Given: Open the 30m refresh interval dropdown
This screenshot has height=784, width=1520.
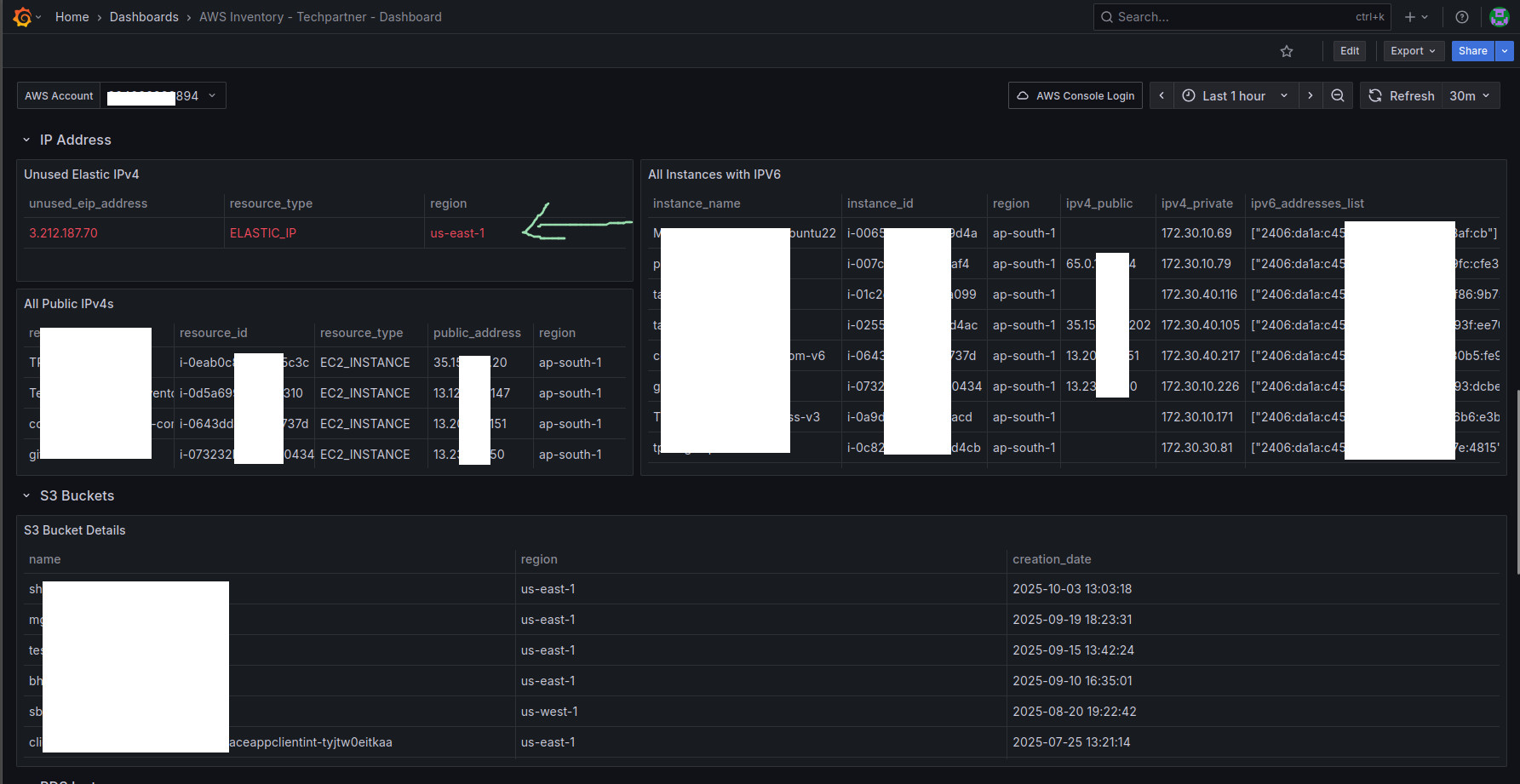Looking at the screenshot, I should pyautogui.click(x=1470, y=95).
